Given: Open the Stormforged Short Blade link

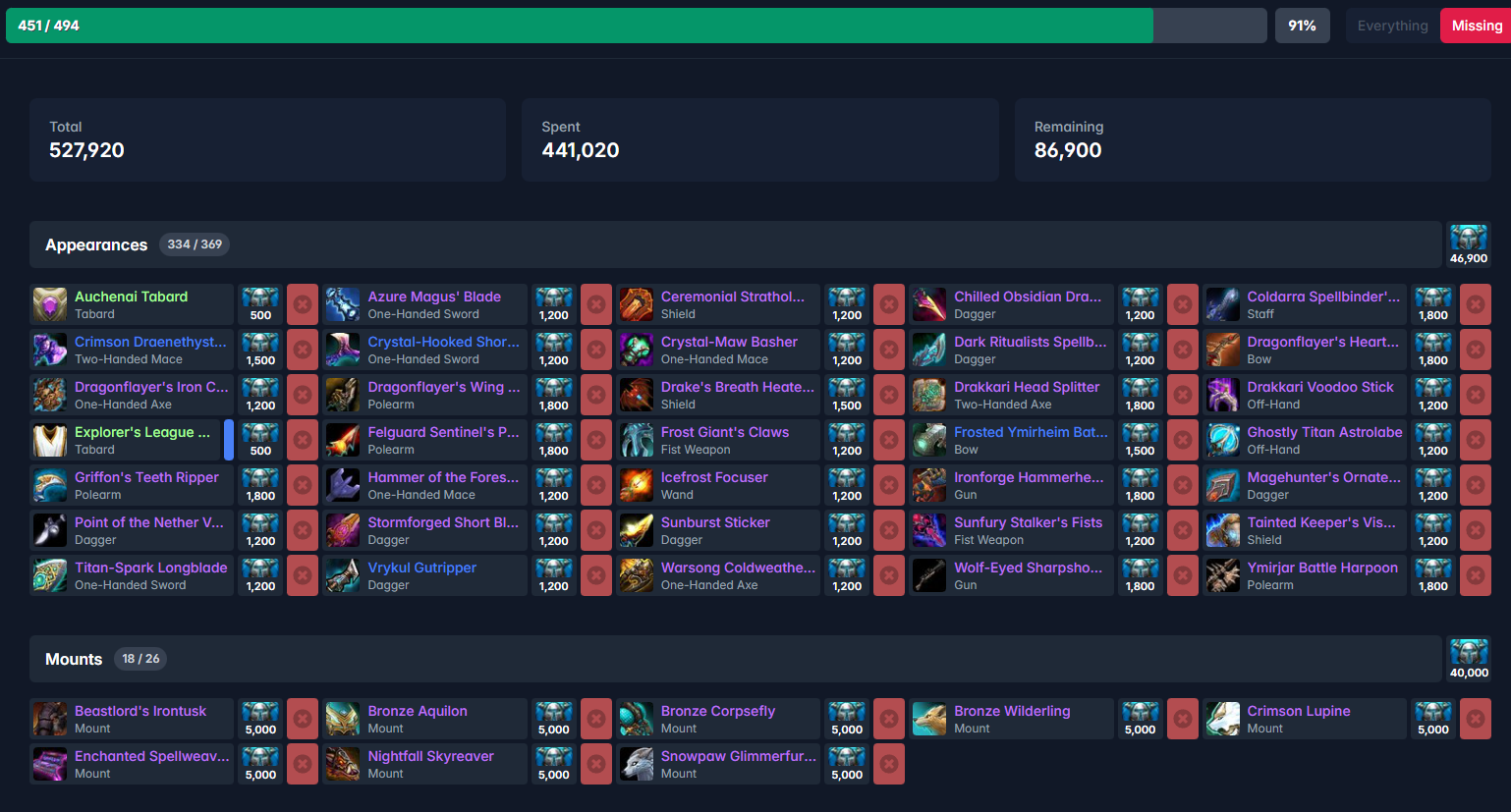Looking at the screenshot, I should coord(443,522).
